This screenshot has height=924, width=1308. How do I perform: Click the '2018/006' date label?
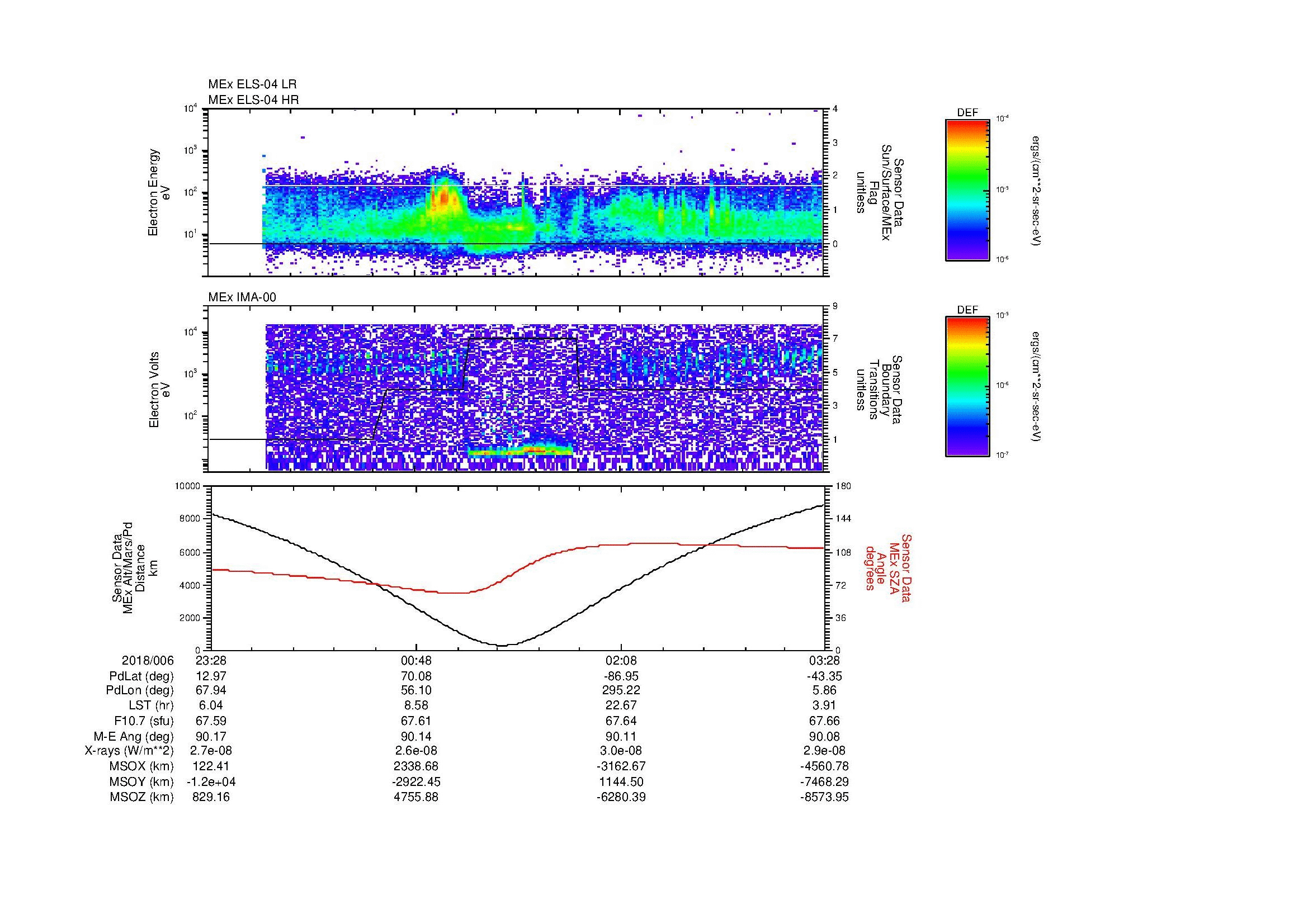[x=148, y=661]
